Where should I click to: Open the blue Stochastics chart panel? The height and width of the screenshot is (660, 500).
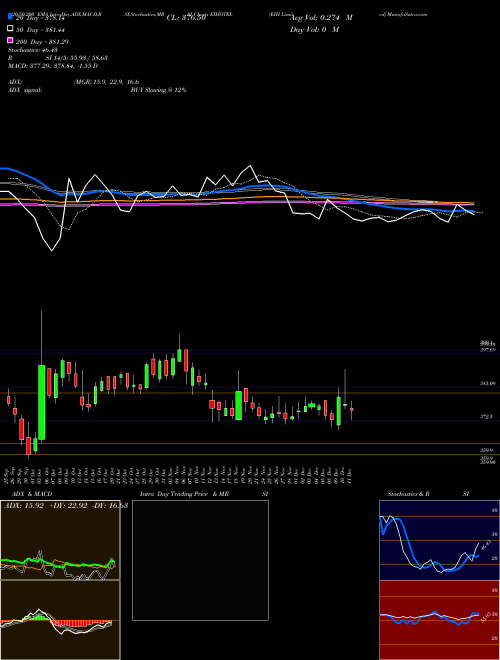pyautogui.click(x=439, y=540)
